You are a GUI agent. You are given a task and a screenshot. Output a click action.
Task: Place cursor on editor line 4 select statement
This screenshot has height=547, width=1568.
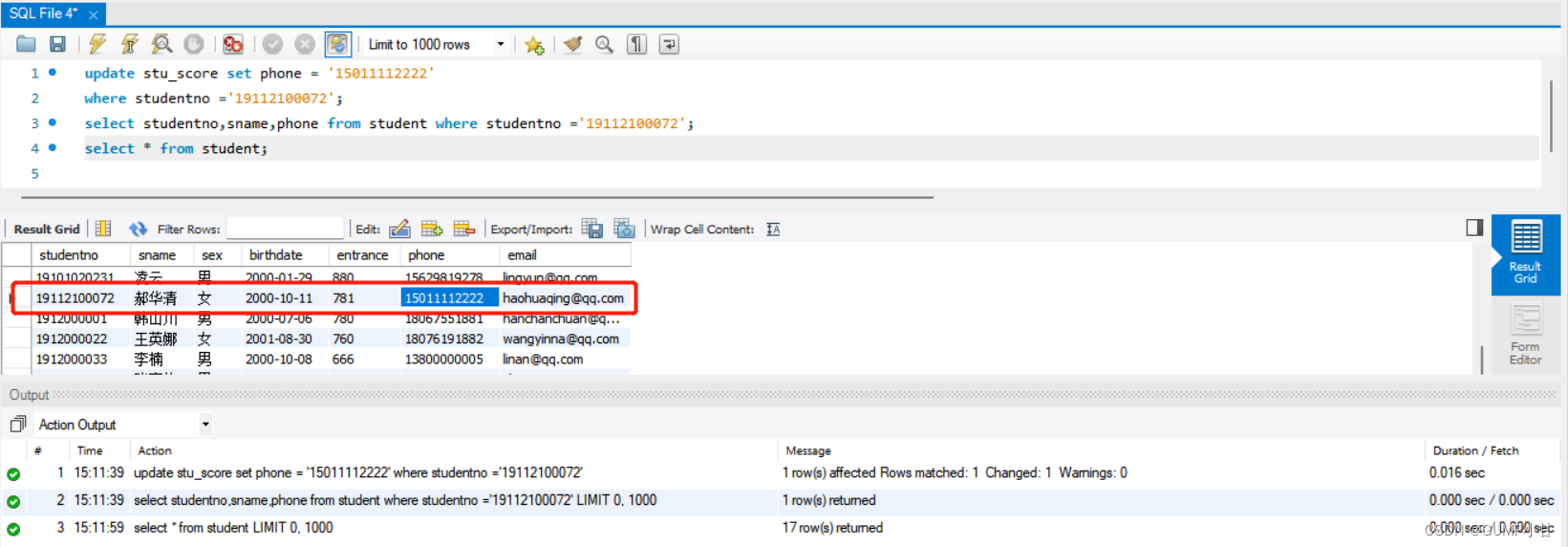[176, 148]
